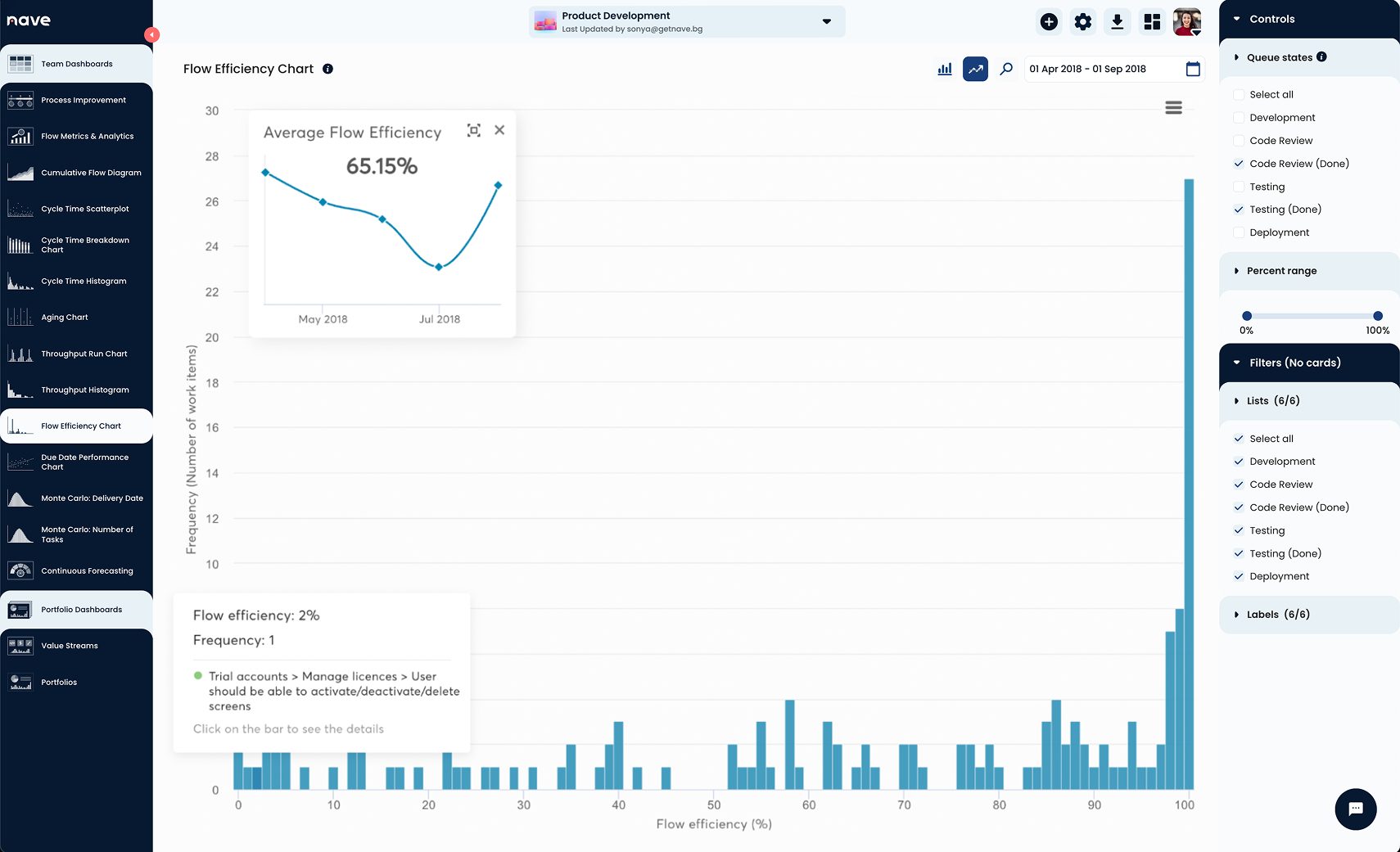This screenshot has height=852, width=1400.
Task: Open chart hamburger menu icon
Action: click(1173, 108)
